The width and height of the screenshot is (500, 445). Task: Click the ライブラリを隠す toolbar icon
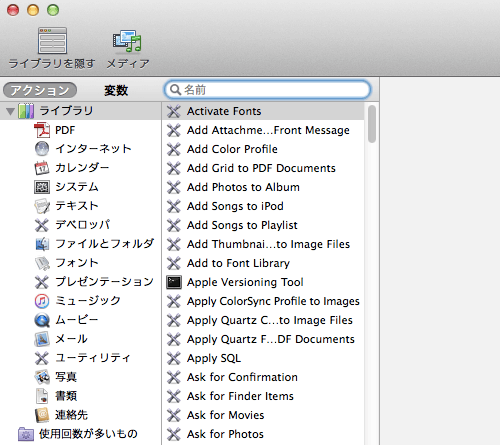coord(52,40)
